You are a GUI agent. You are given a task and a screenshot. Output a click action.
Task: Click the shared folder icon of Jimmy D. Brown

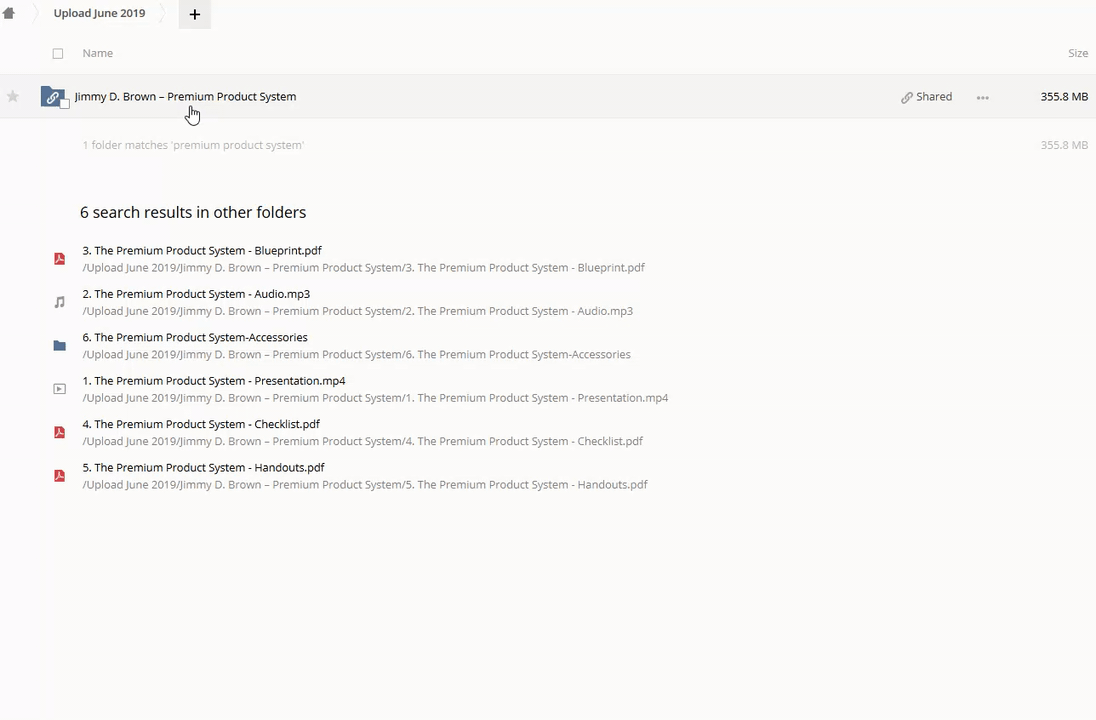tap(52, 96)
